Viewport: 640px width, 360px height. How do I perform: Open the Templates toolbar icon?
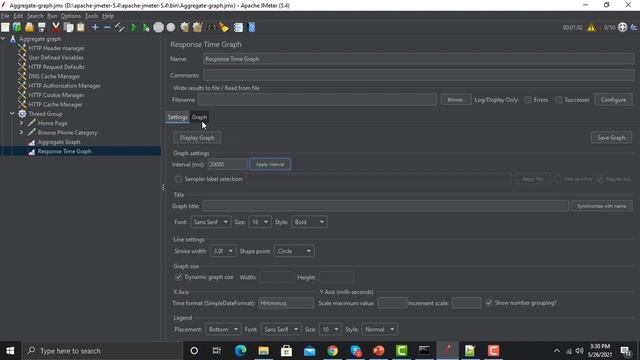(x=17, y=27)
